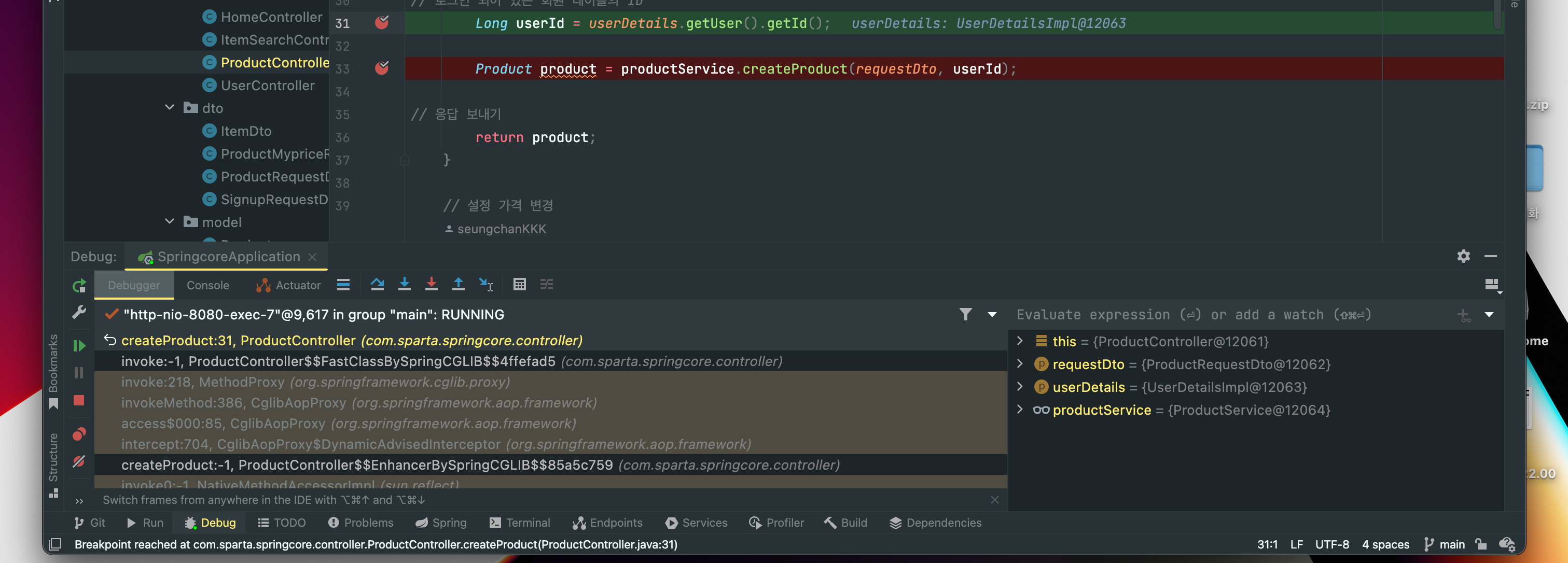Open the Problems tool window

(x=360, y=522)
